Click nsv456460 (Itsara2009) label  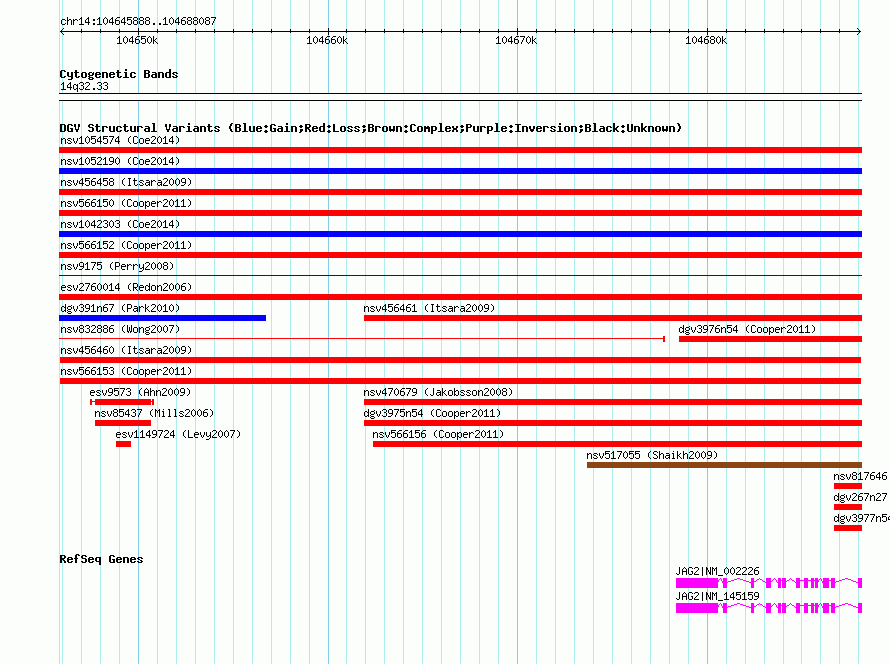point(126,350)
